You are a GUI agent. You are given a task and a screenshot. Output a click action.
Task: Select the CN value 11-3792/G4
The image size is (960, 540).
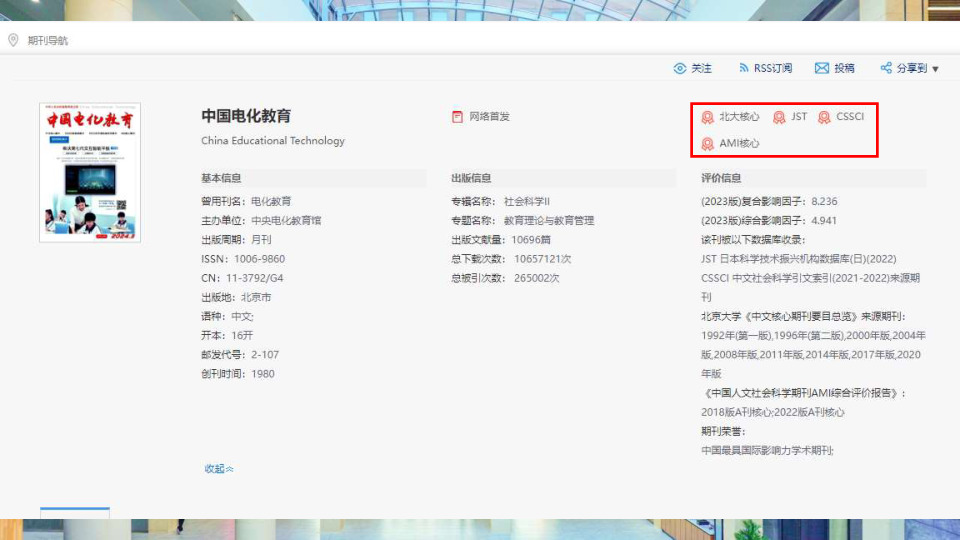coord(255,278)
